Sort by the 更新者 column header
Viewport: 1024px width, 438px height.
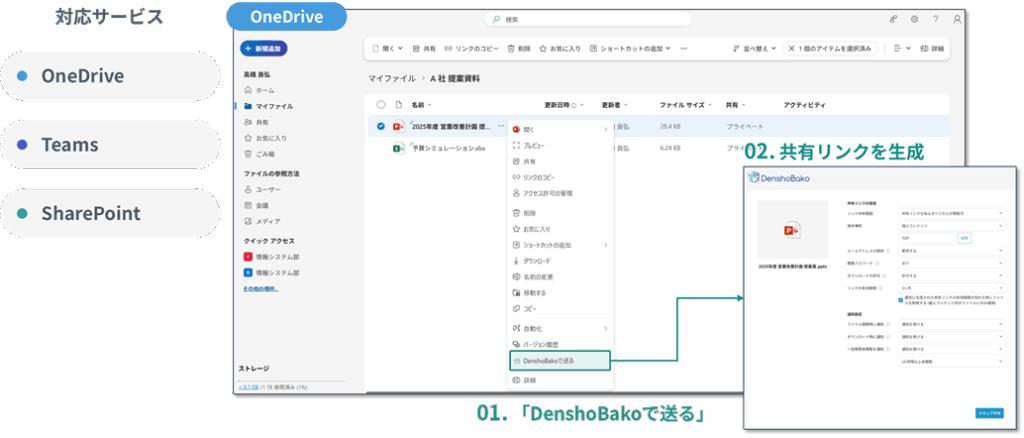(615, 104)
